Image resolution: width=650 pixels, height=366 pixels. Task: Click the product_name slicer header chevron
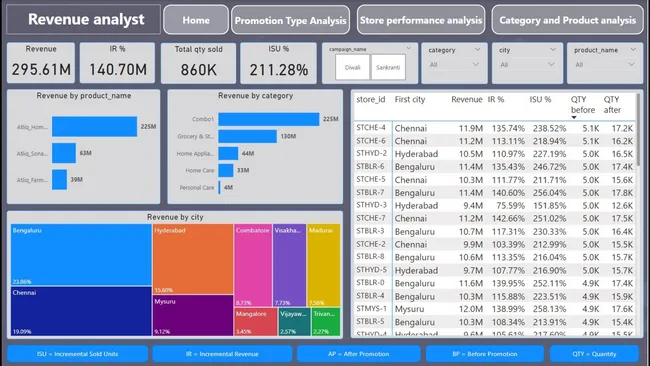633,49
